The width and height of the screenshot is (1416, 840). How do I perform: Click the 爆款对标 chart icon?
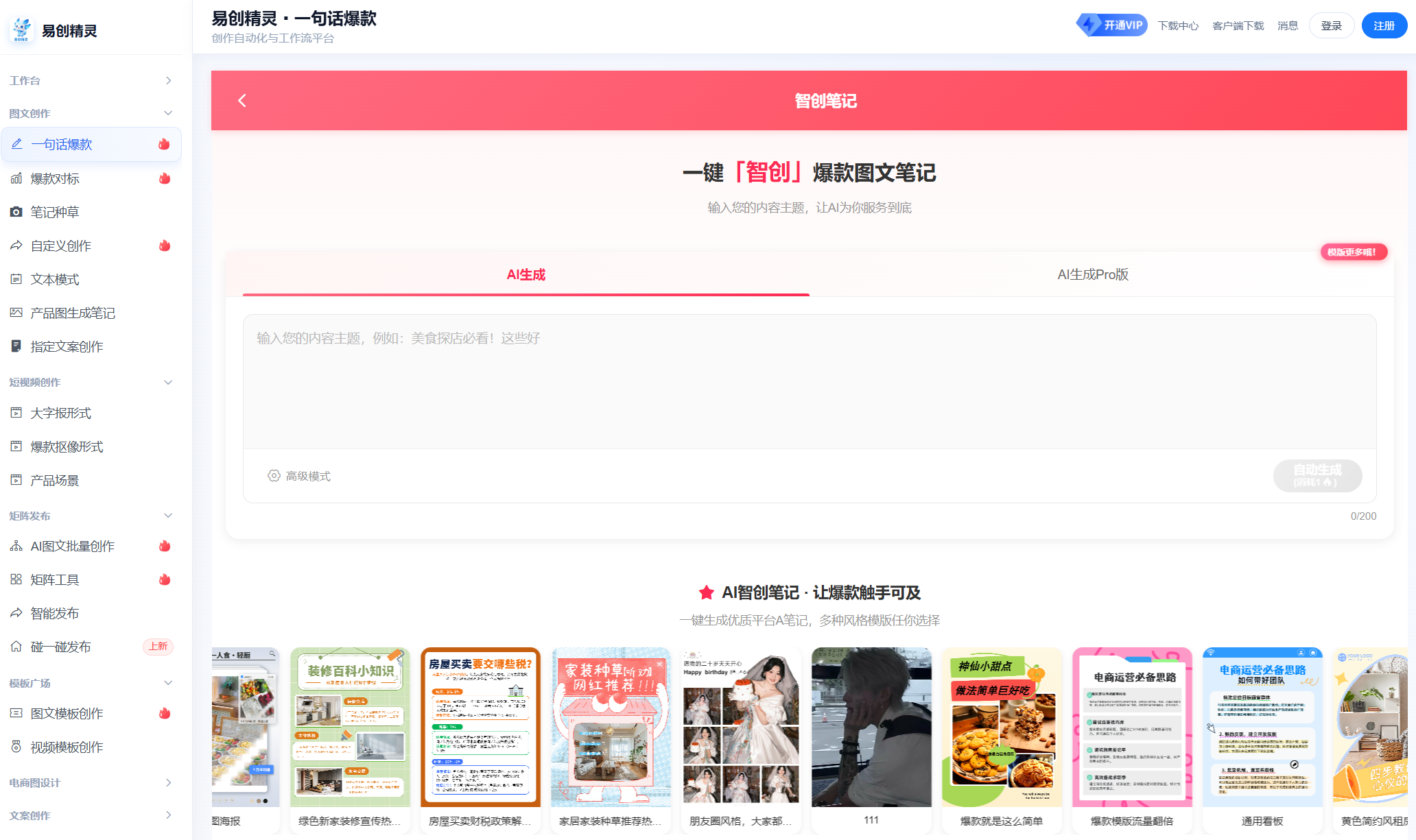coord(16,178)
